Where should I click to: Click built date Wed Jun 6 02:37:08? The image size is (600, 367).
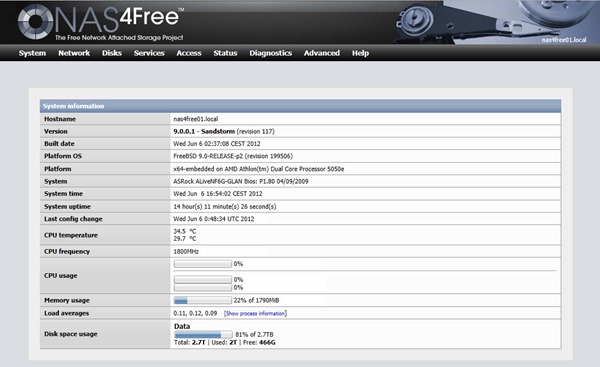pyautogui.click(x=217, y=144)
